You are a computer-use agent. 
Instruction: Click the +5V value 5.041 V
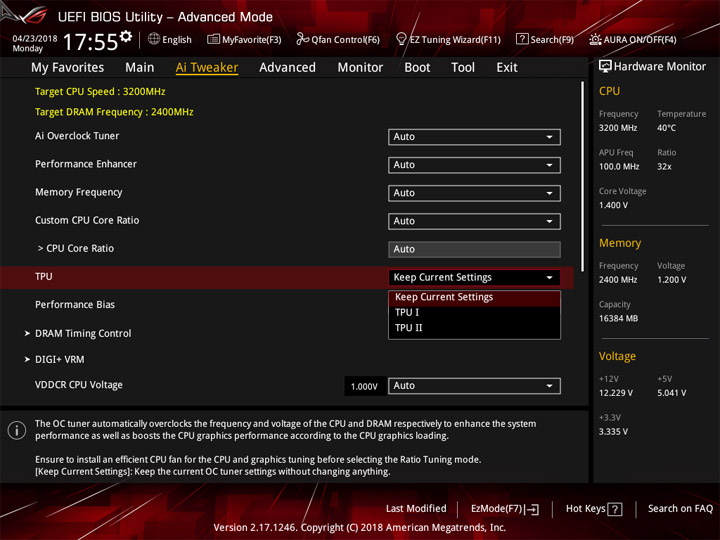click(x=671, y=393)
